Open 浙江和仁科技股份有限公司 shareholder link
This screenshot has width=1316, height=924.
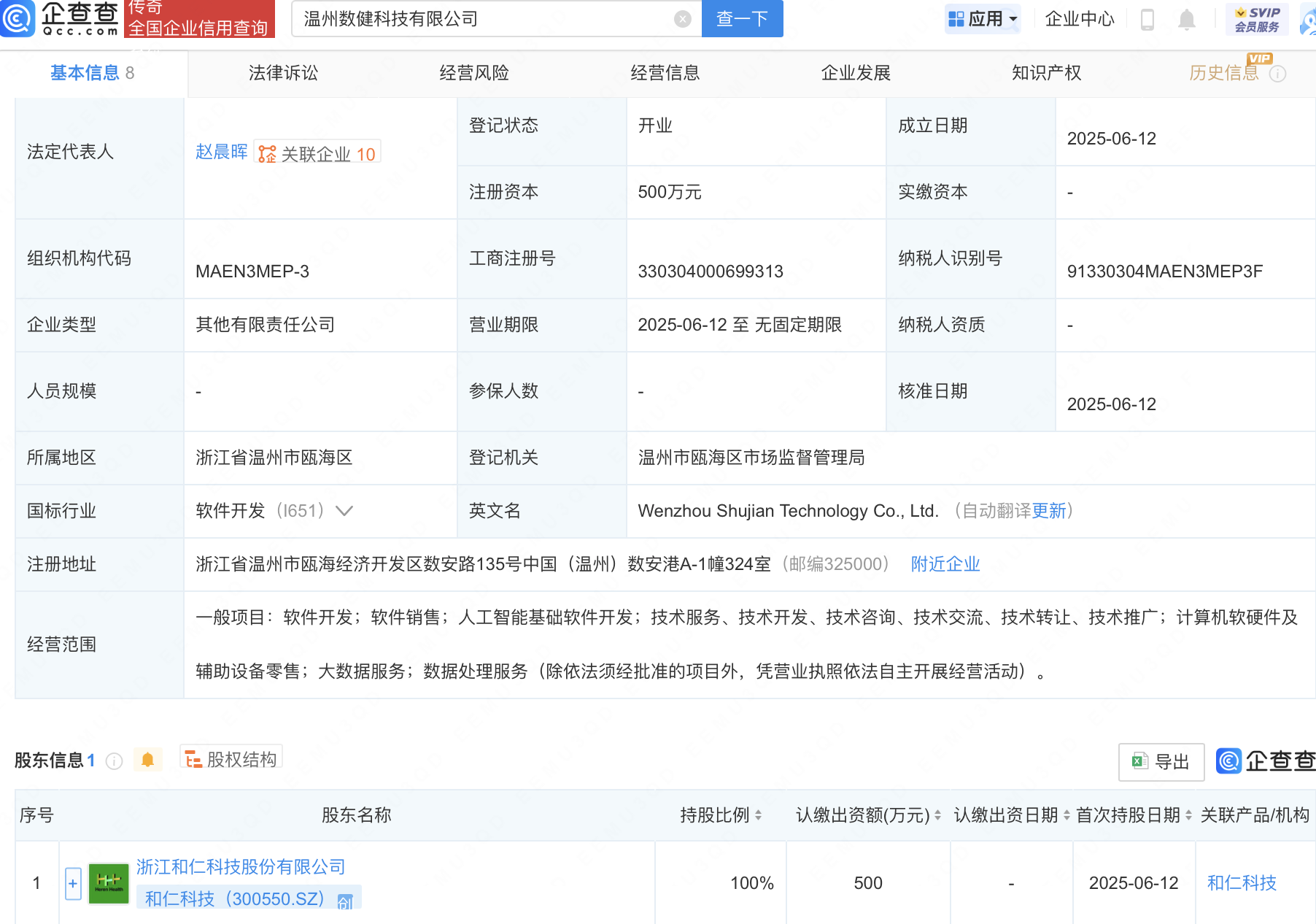pyautogui.click(x=241, y=866)
